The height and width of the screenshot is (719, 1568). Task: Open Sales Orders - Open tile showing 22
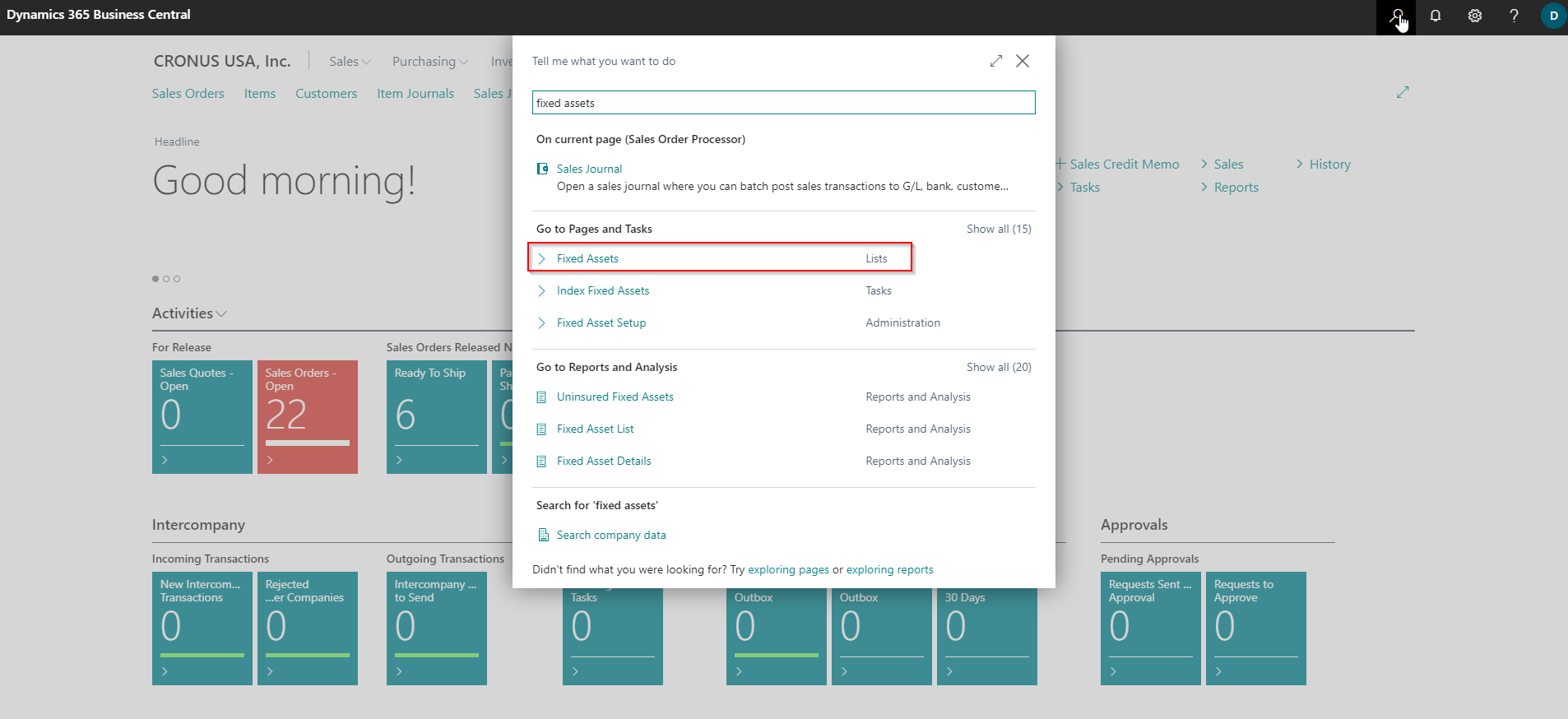click(308, 417)
